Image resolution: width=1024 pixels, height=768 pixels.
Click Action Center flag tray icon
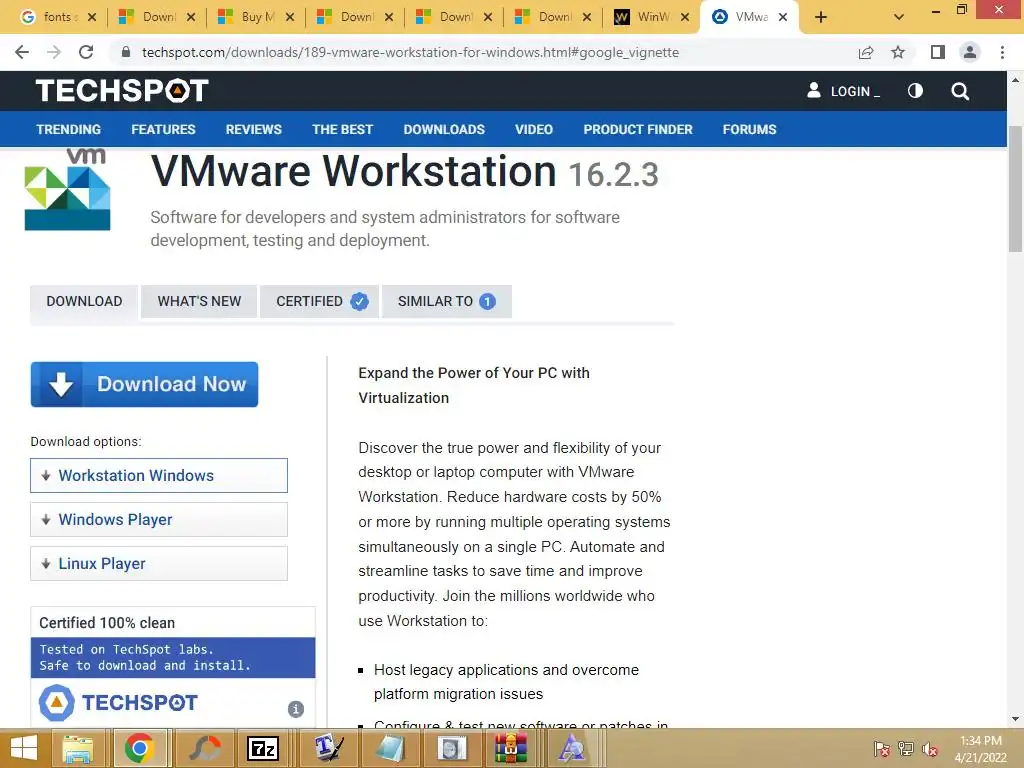(x=881, y=749)
